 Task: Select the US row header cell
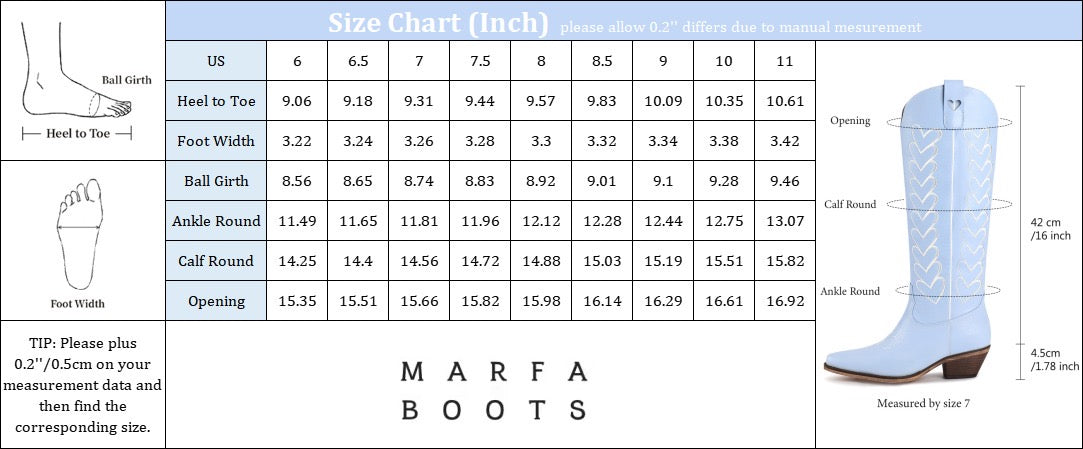point(215,61)
